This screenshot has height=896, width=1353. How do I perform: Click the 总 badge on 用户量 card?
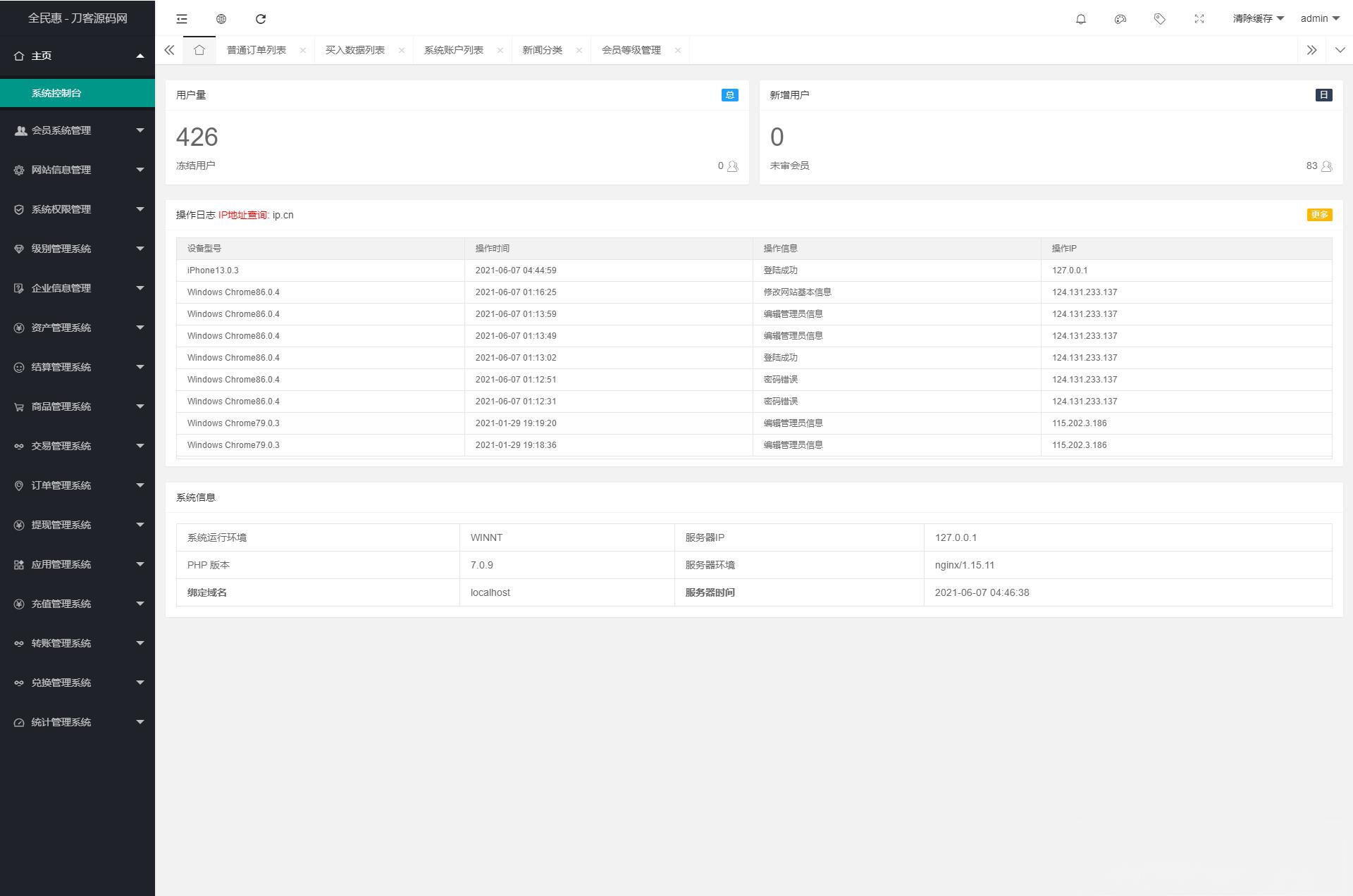pos(730,95)
